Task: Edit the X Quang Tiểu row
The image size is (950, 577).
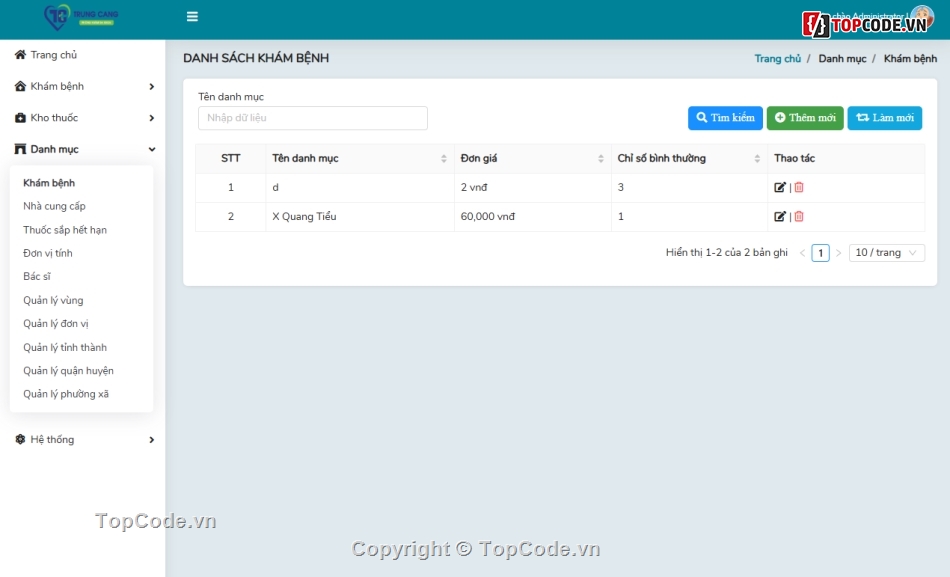Action: pos(780,216)
